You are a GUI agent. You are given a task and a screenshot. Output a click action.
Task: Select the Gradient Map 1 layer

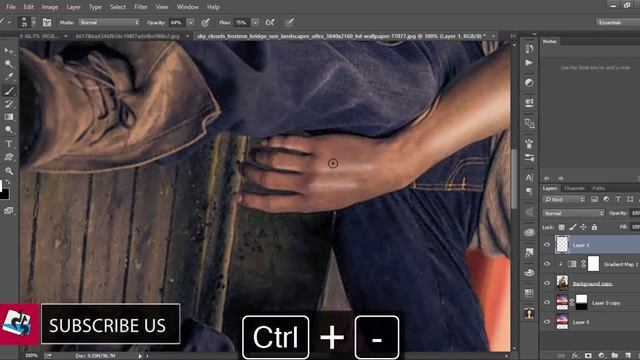point(621,264)
